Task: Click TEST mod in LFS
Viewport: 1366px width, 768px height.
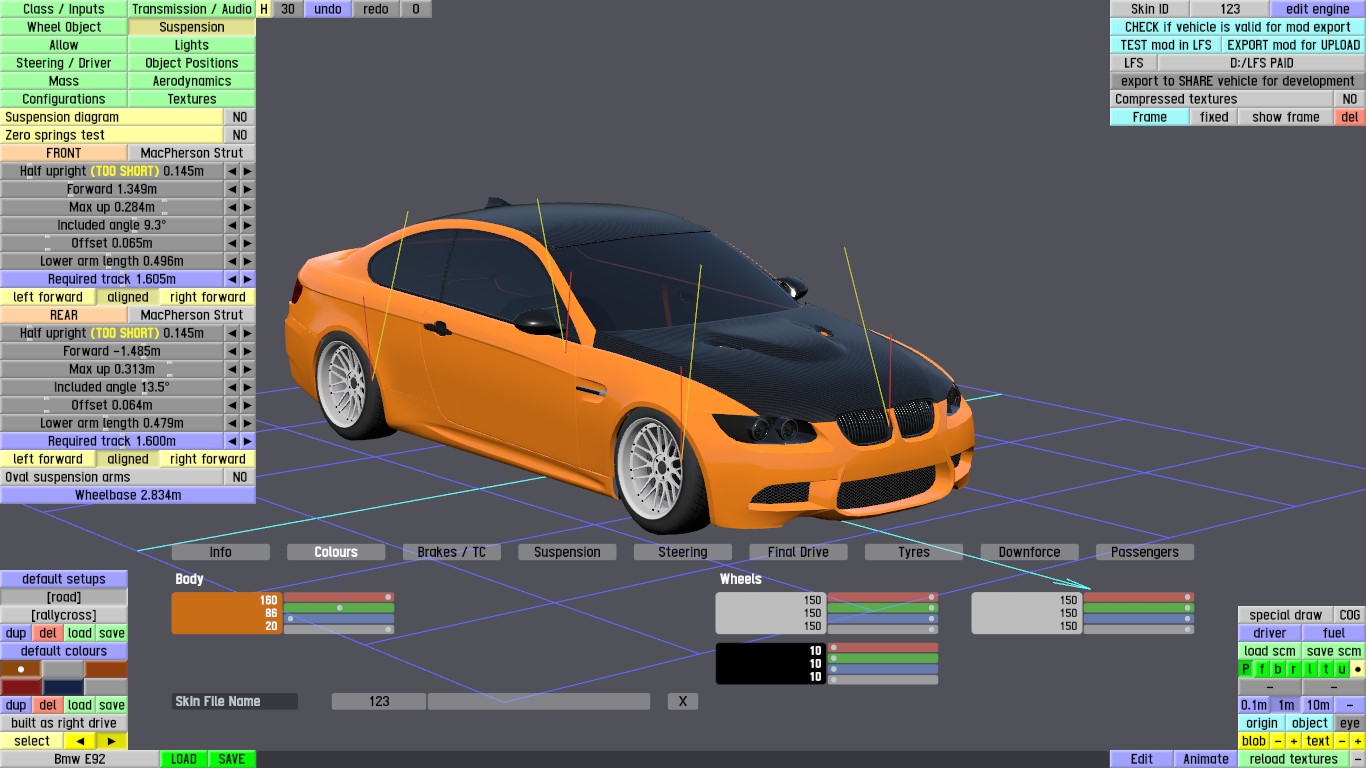Action: (x=1166, y=45)
